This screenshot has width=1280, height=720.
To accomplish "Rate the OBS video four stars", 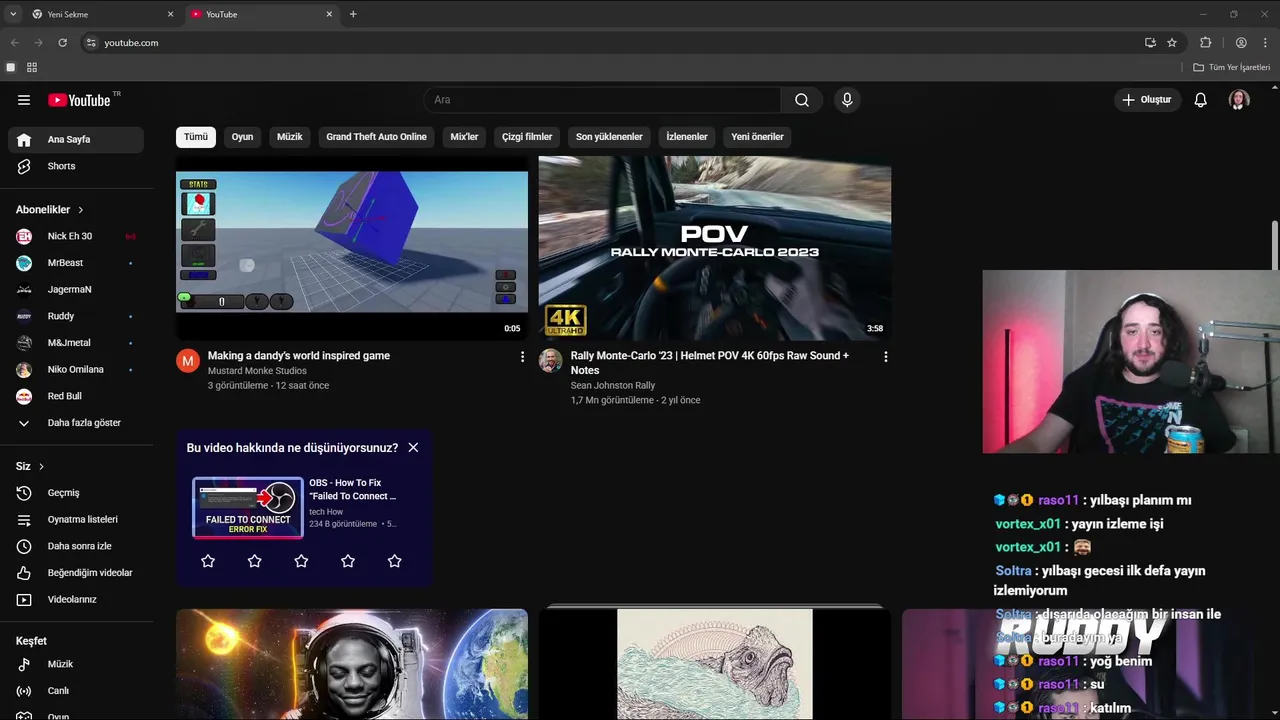I will [x=348, y=561].
